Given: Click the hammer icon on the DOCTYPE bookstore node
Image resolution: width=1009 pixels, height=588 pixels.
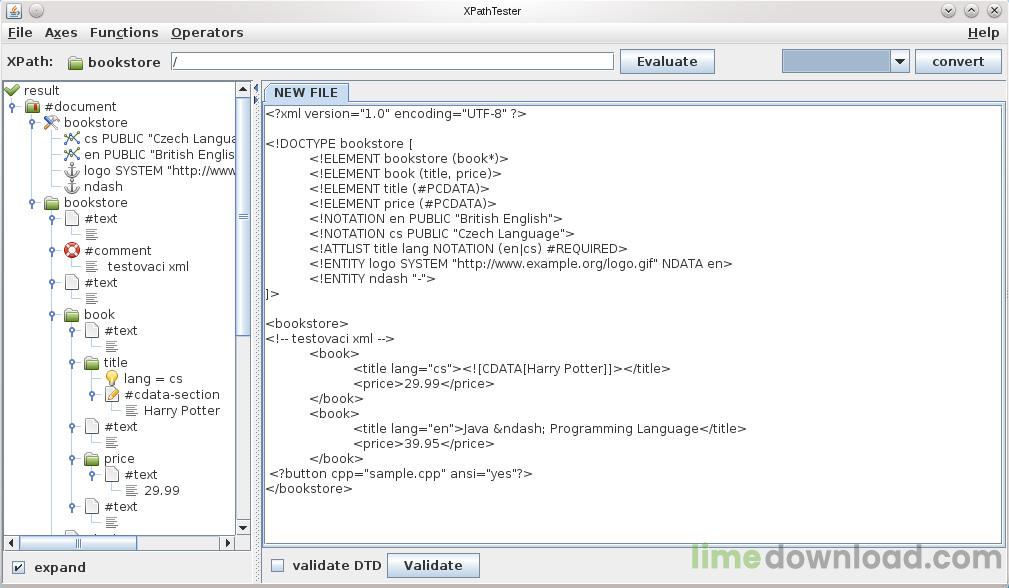Looking at the screenshot, I should (x=51, y=123).
